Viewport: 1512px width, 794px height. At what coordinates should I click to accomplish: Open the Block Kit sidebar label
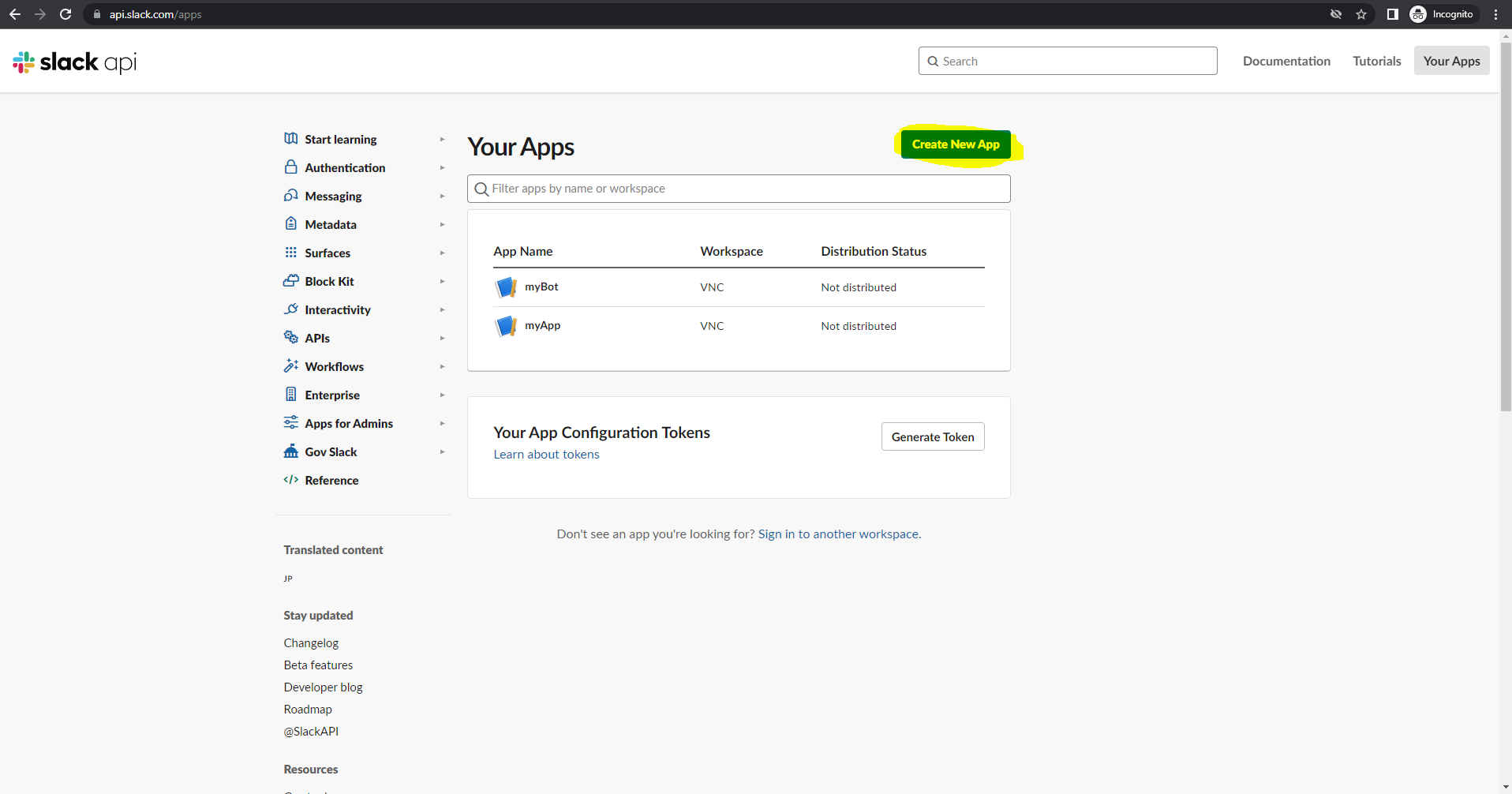(329, 281)
